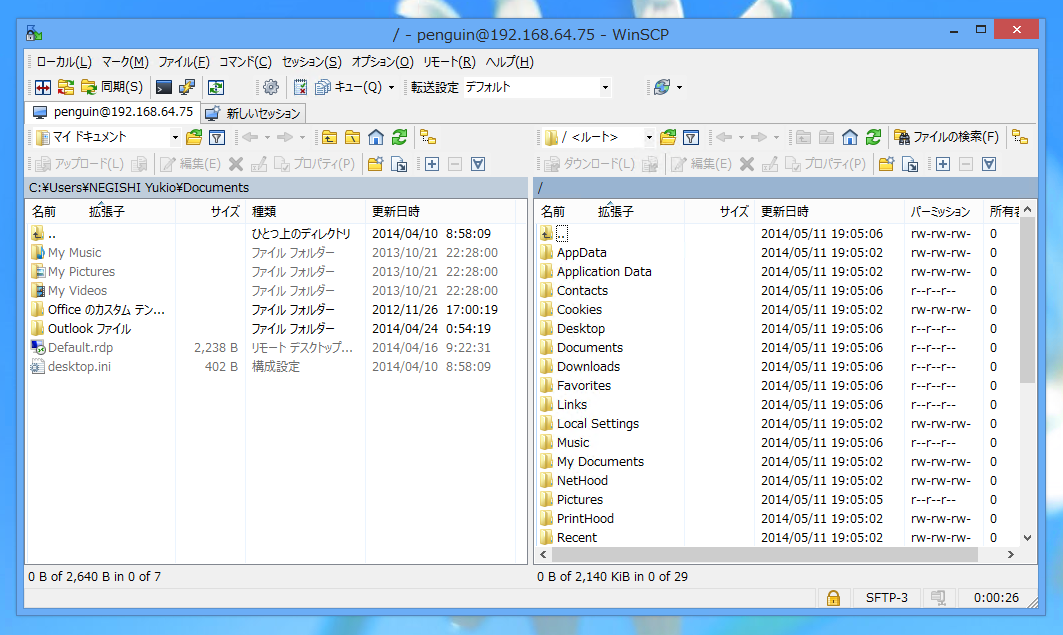Select the Default.rdp file
Viewport: 1063px width, 635px height.
80,348
